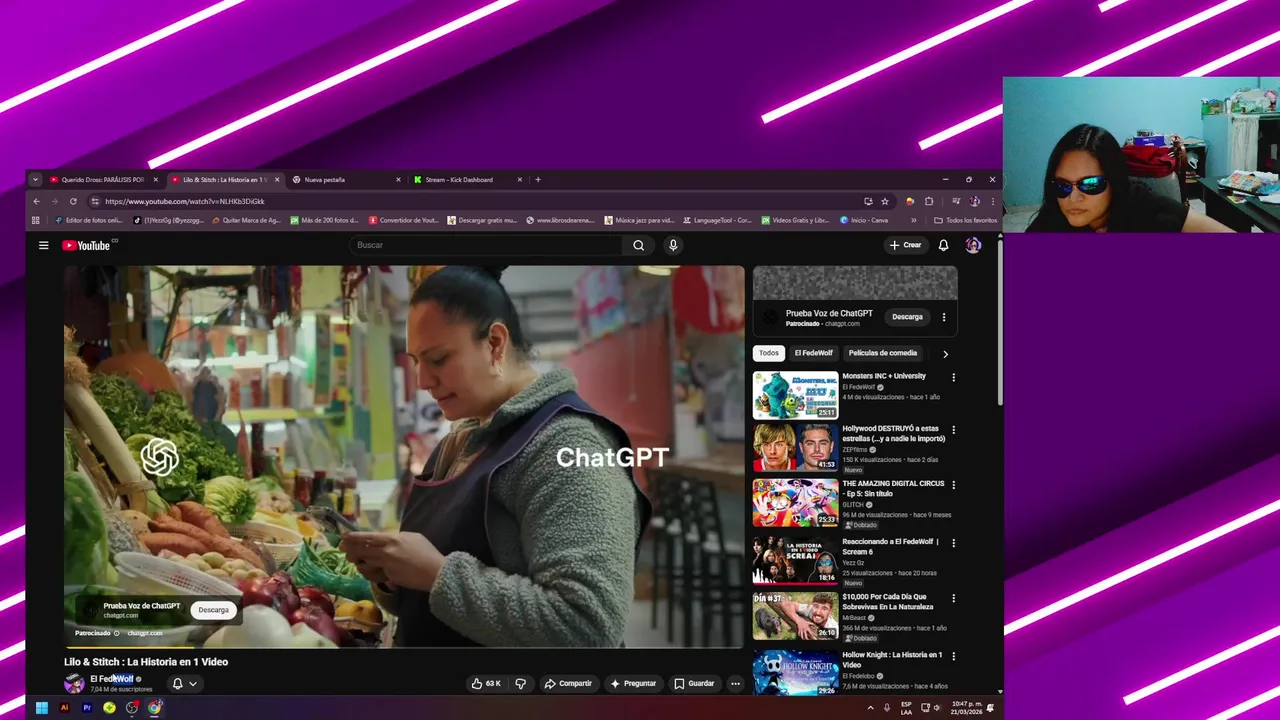Viewport: 1280px width, 720px height.
Task: Reload the page in Chrome
Action: [73, 201]
